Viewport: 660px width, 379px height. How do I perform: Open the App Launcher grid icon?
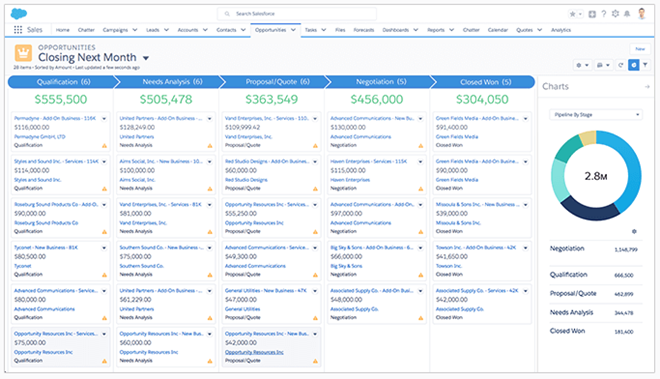point(18,29)
